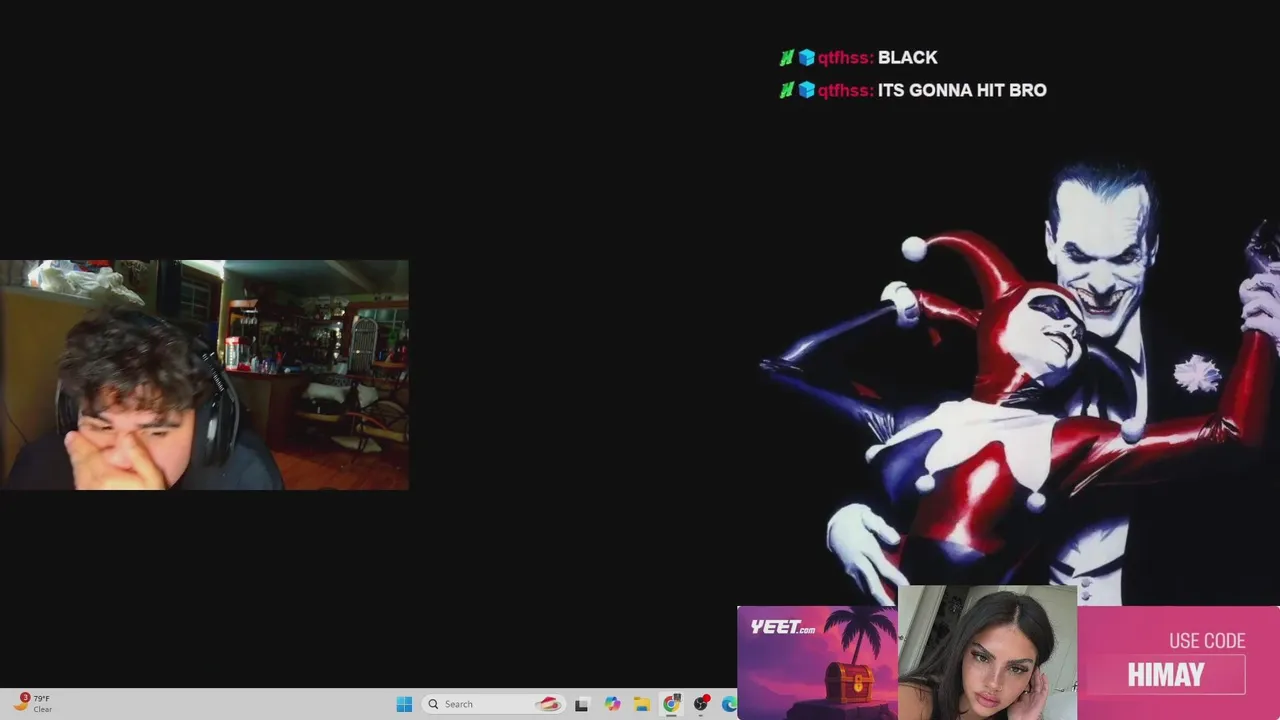
Task: Click the chat message 'ITS GONNA HIT BRO'
Action: pos(962,90)
